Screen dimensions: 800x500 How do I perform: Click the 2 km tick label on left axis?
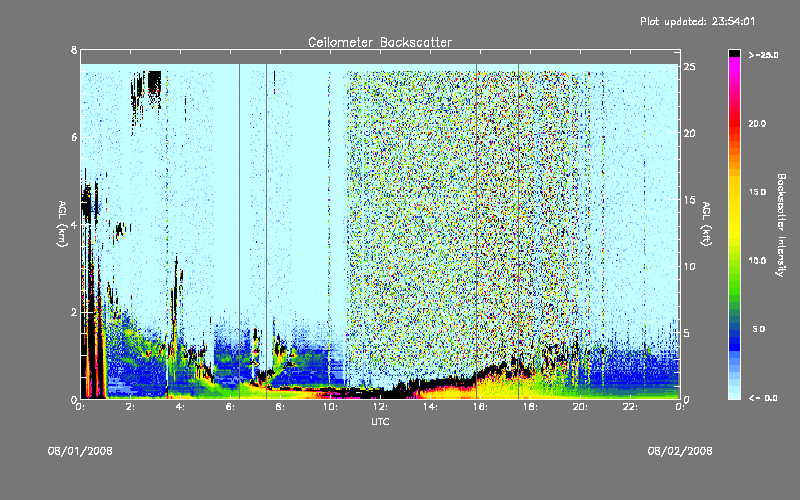(x=74, y=312)
